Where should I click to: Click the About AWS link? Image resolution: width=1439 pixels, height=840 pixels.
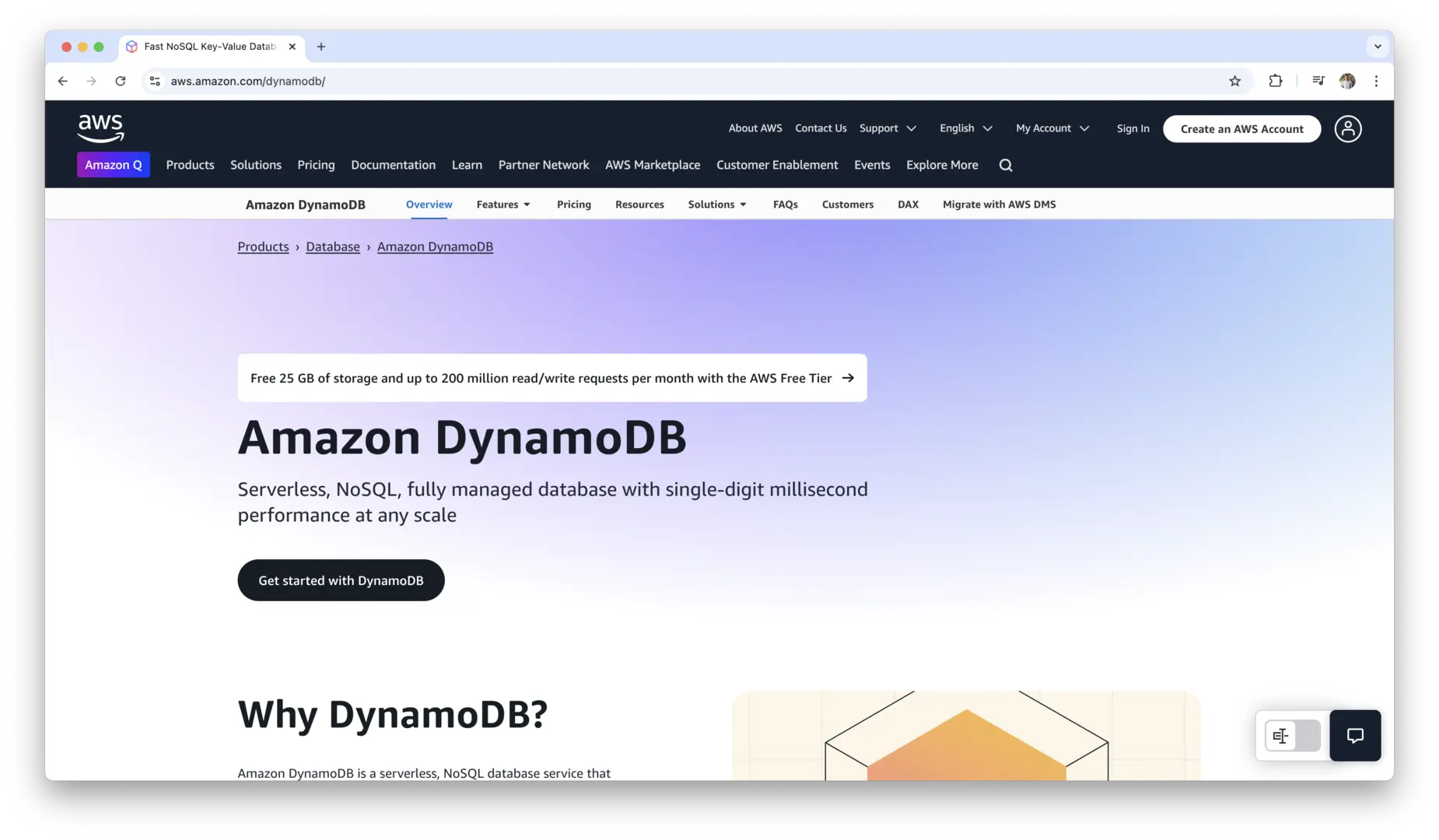(x=755, y=128)
